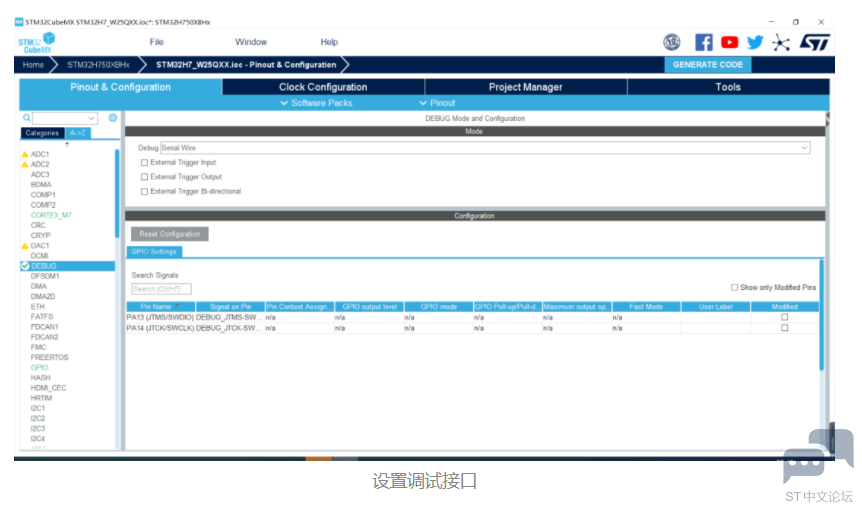862x512 pixels.
Task: Switch to Project Manager tab
Action: pyautogui.click(x=526, y=87)
